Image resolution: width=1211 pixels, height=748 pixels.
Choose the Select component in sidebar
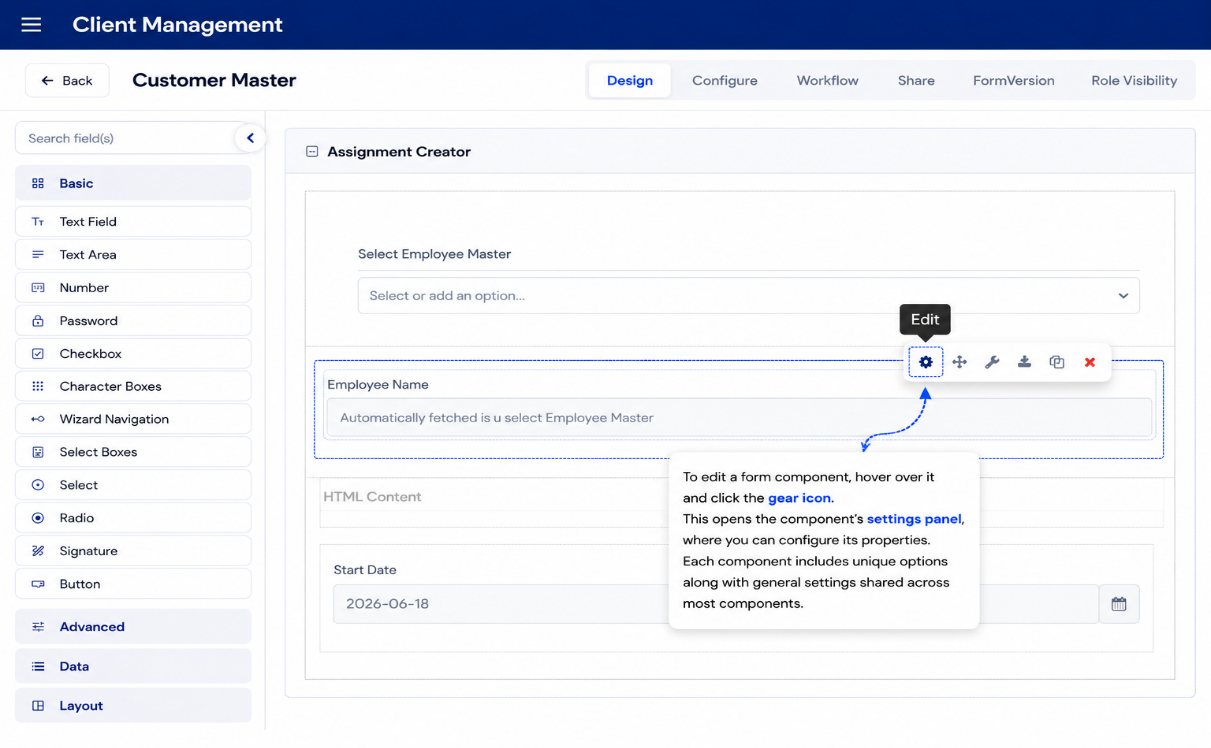tap(133, 485)
